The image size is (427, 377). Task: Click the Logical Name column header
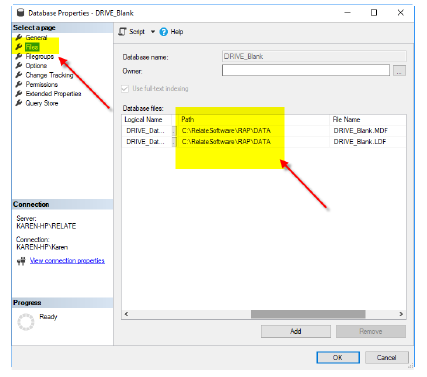(147, 119)
